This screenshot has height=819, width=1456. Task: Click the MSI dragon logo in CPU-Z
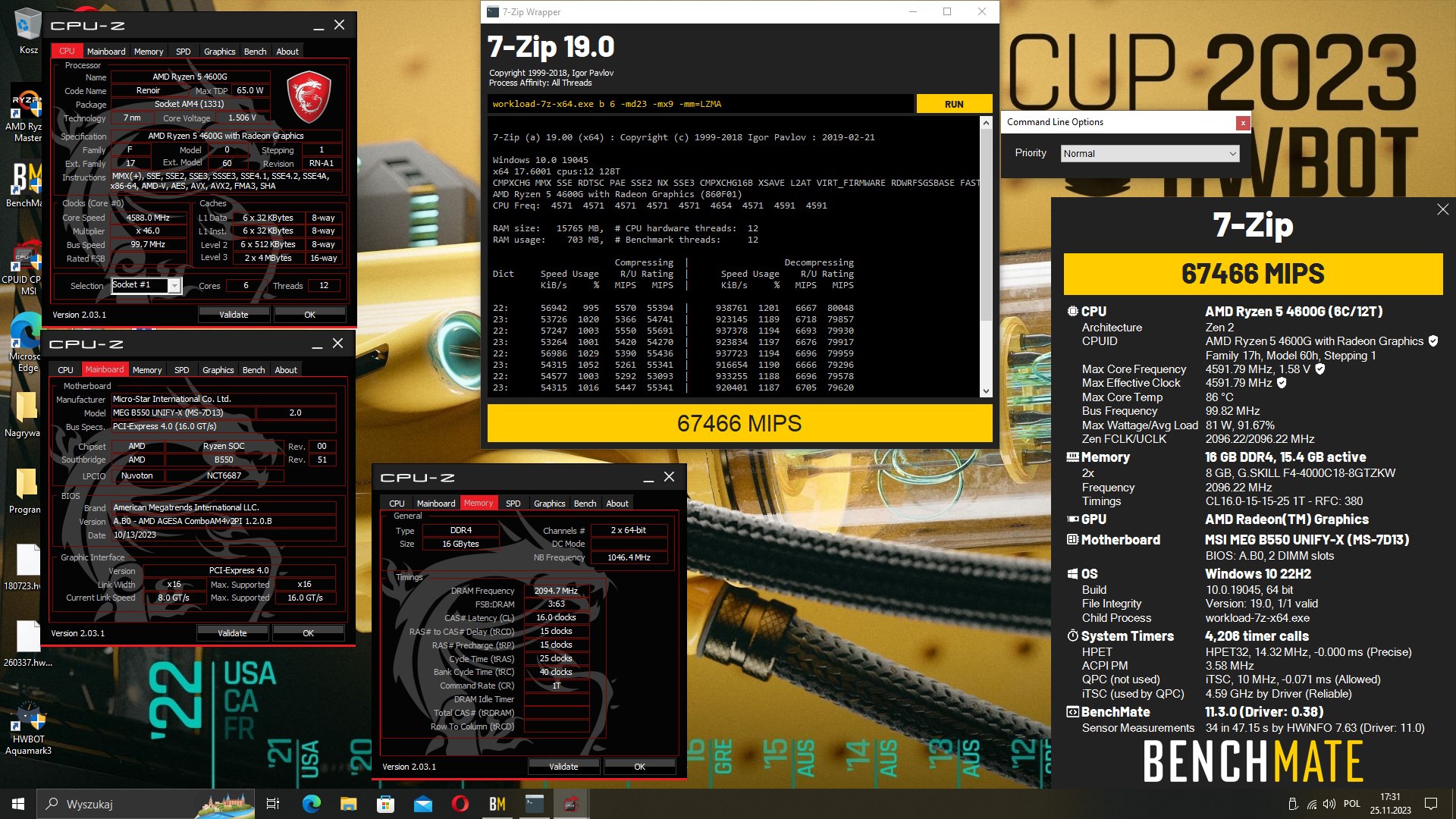pos(309,96)
